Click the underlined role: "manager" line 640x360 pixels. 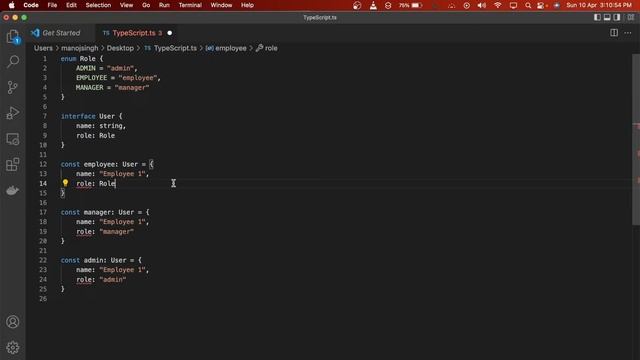coord(105,231)
